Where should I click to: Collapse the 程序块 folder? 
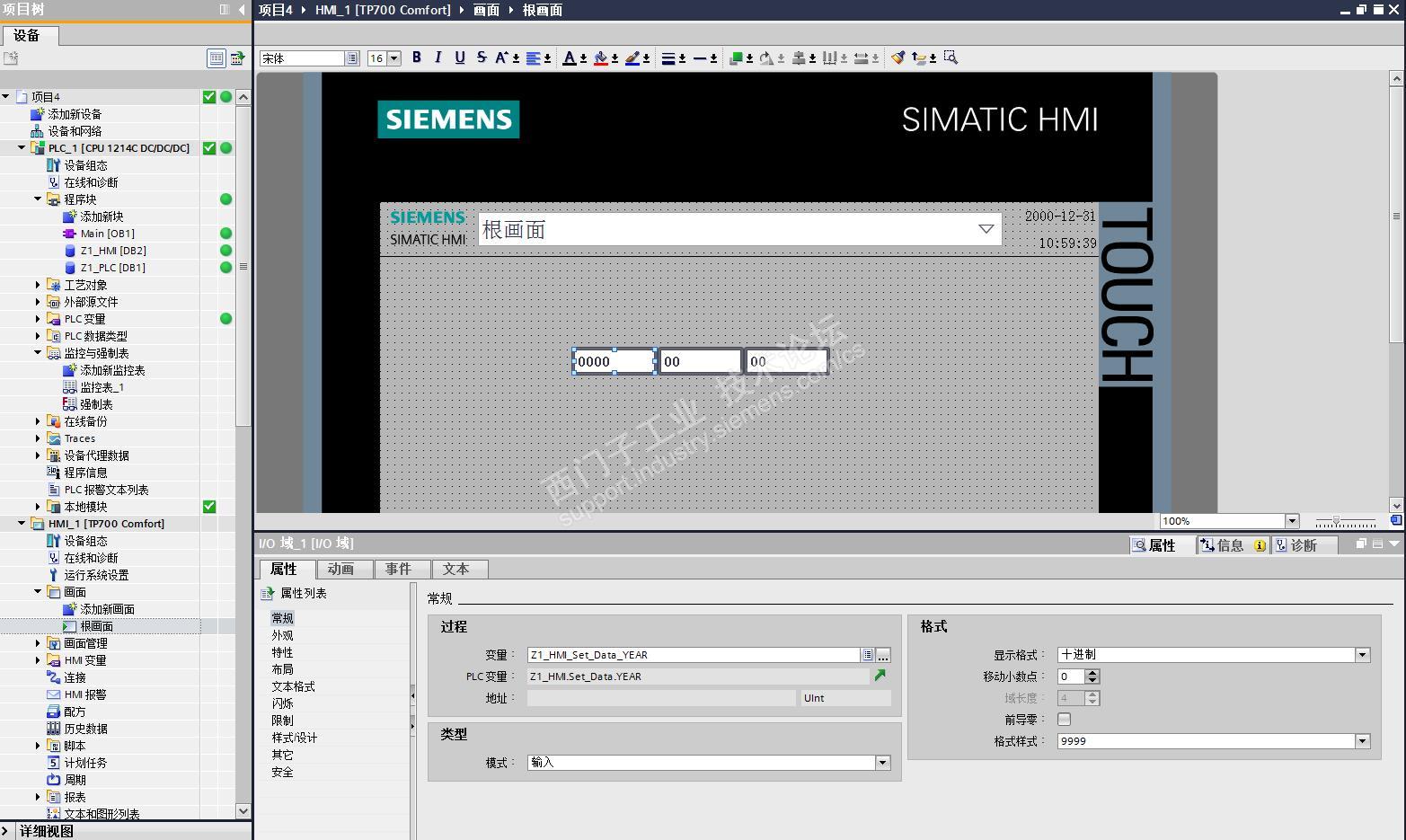(39, 199)
